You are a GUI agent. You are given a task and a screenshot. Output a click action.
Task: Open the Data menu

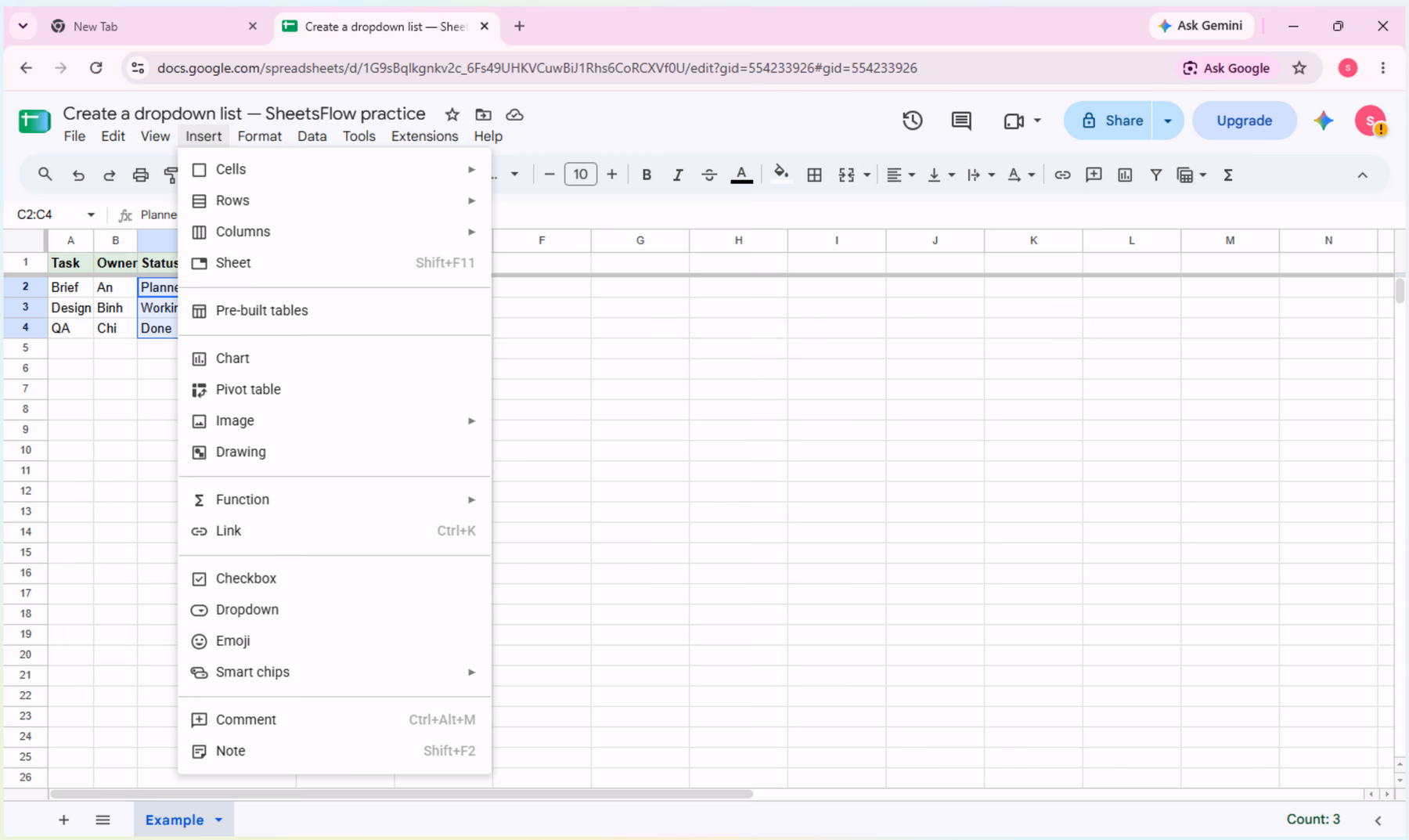(312, 136)
